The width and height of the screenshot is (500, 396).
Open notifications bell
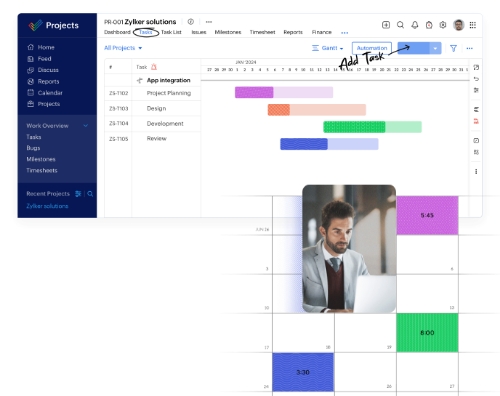(x=415, y=25)
